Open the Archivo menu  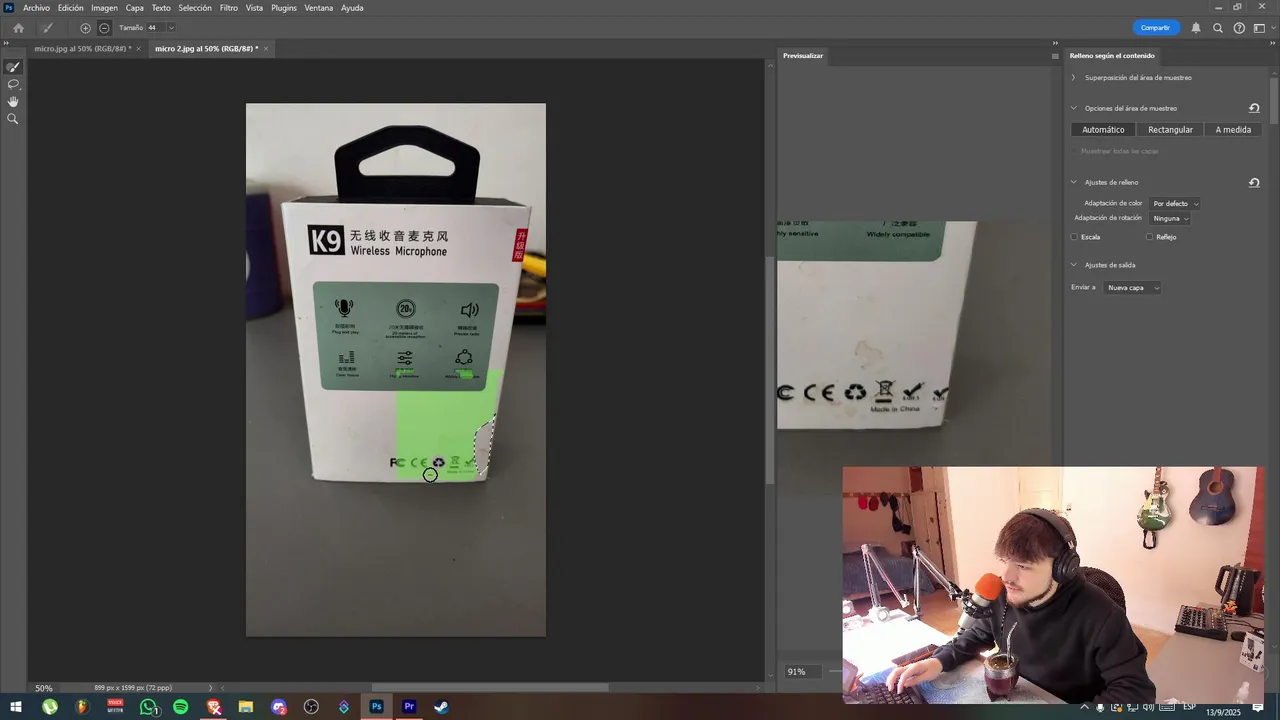[x=36, y=8]
